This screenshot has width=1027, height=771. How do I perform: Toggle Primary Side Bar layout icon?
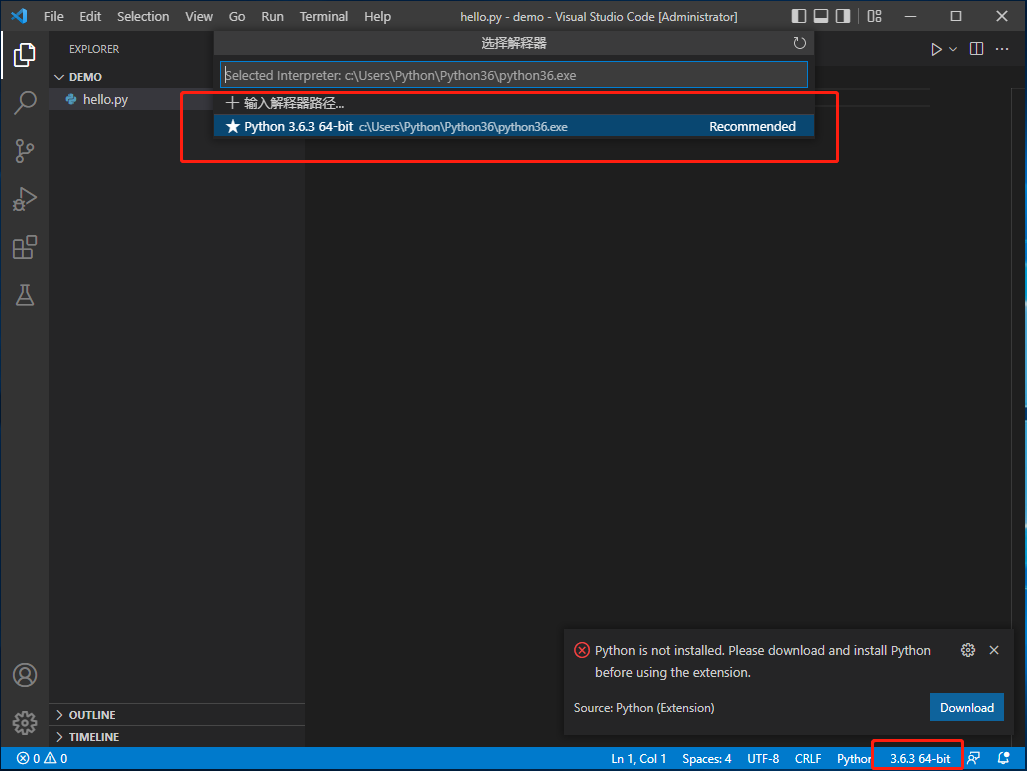(798, 16)
